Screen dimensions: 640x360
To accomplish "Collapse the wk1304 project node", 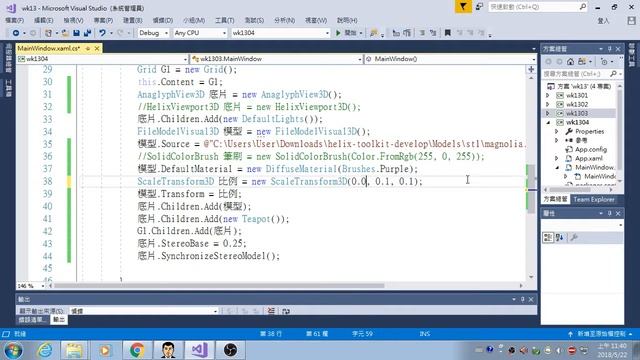I will tap(548, 122).
